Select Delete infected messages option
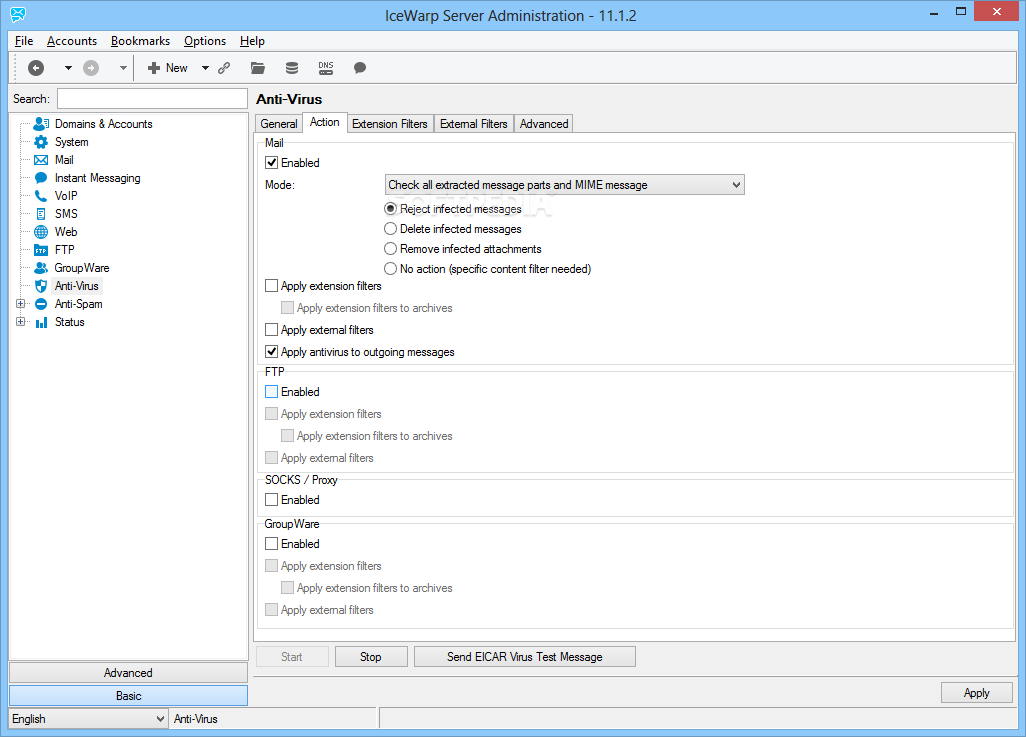Viewport: 1026px width, 737px height. coord(391,229)
